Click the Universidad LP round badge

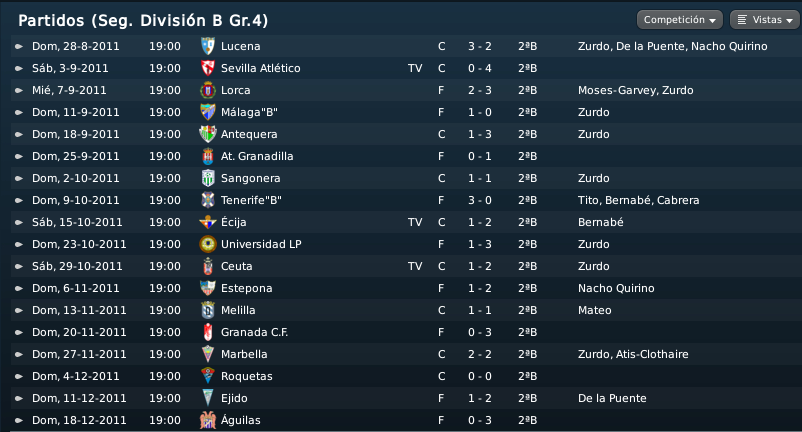coord(208,244)
